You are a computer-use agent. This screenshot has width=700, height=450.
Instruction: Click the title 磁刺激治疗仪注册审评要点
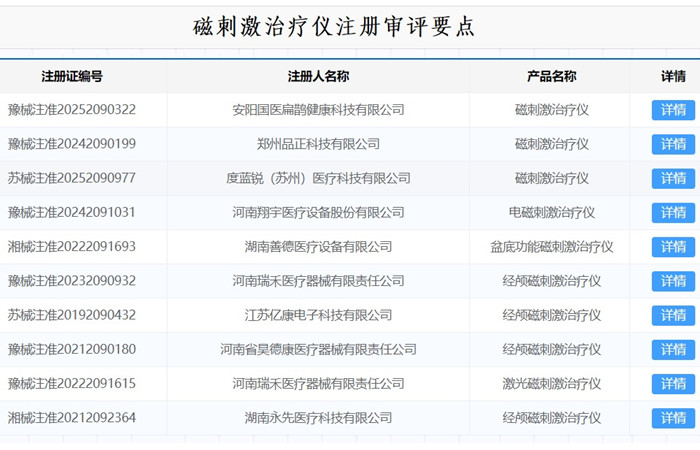coord(334,27)
